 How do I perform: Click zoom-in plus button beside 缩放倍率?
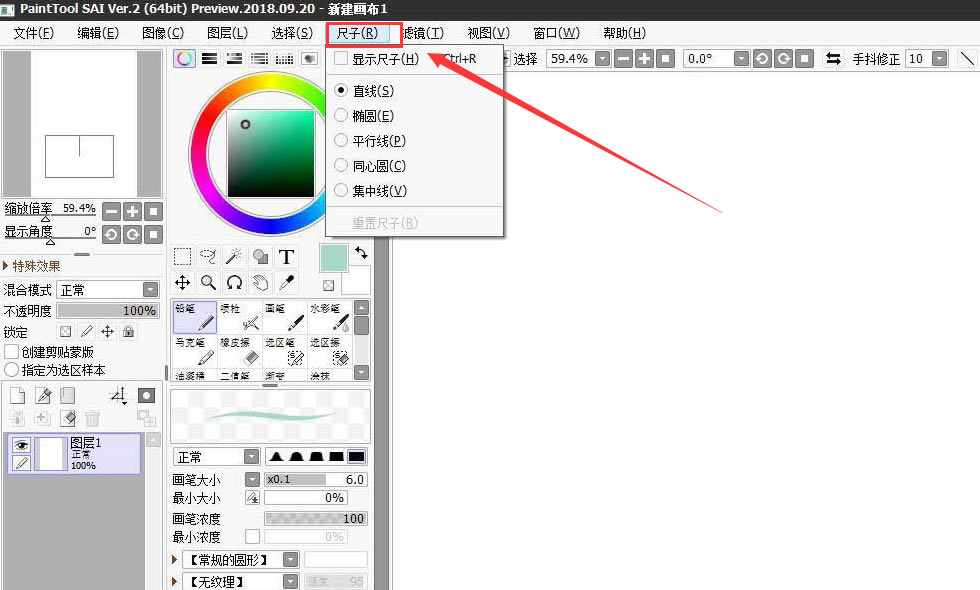pos(132,211)
